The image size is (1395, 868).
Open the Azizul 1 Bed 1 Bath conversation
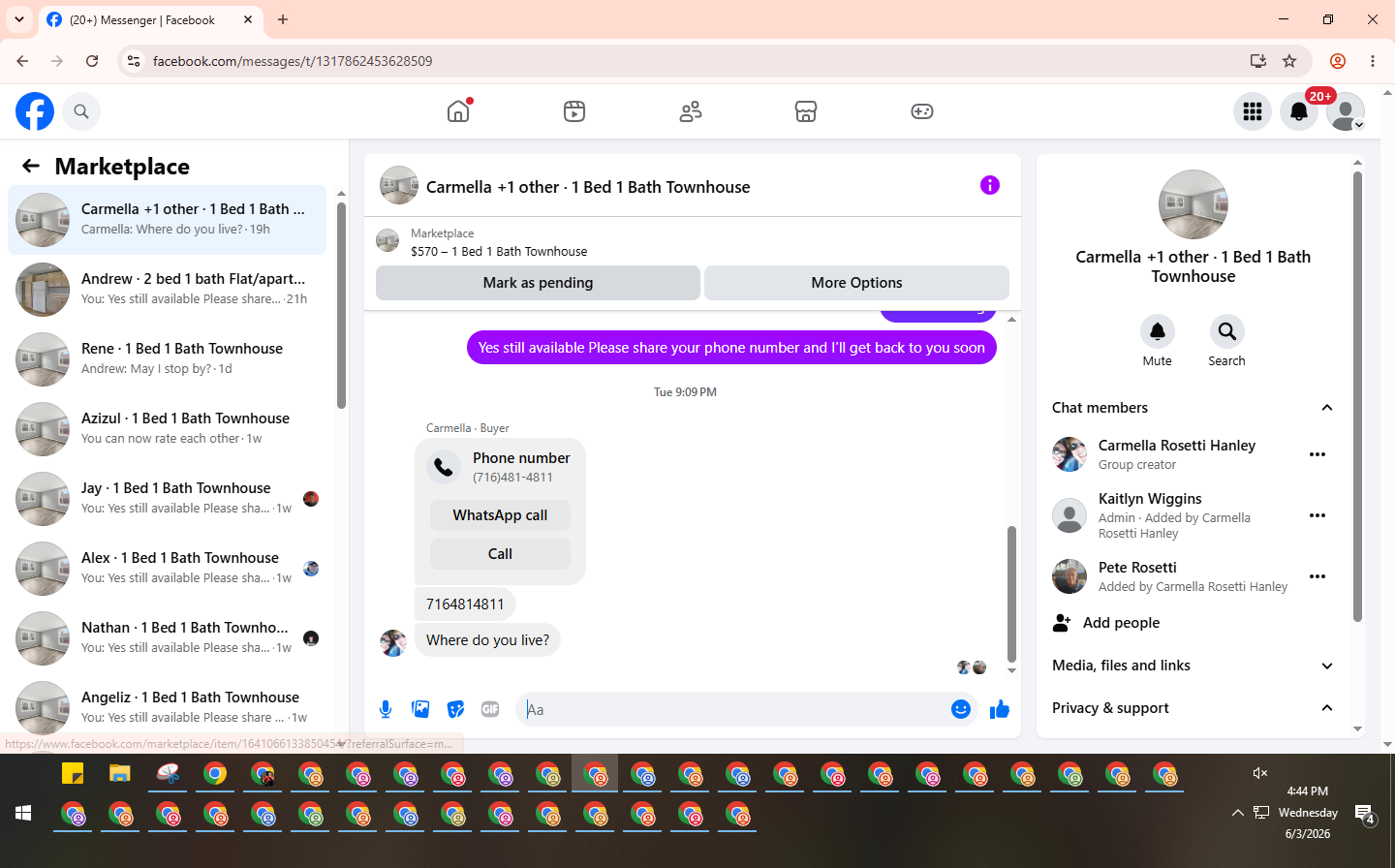[167, 429]
